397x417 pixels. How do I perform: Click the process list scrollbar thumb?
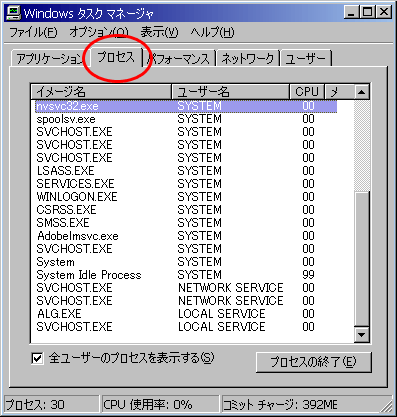(361, 259)
